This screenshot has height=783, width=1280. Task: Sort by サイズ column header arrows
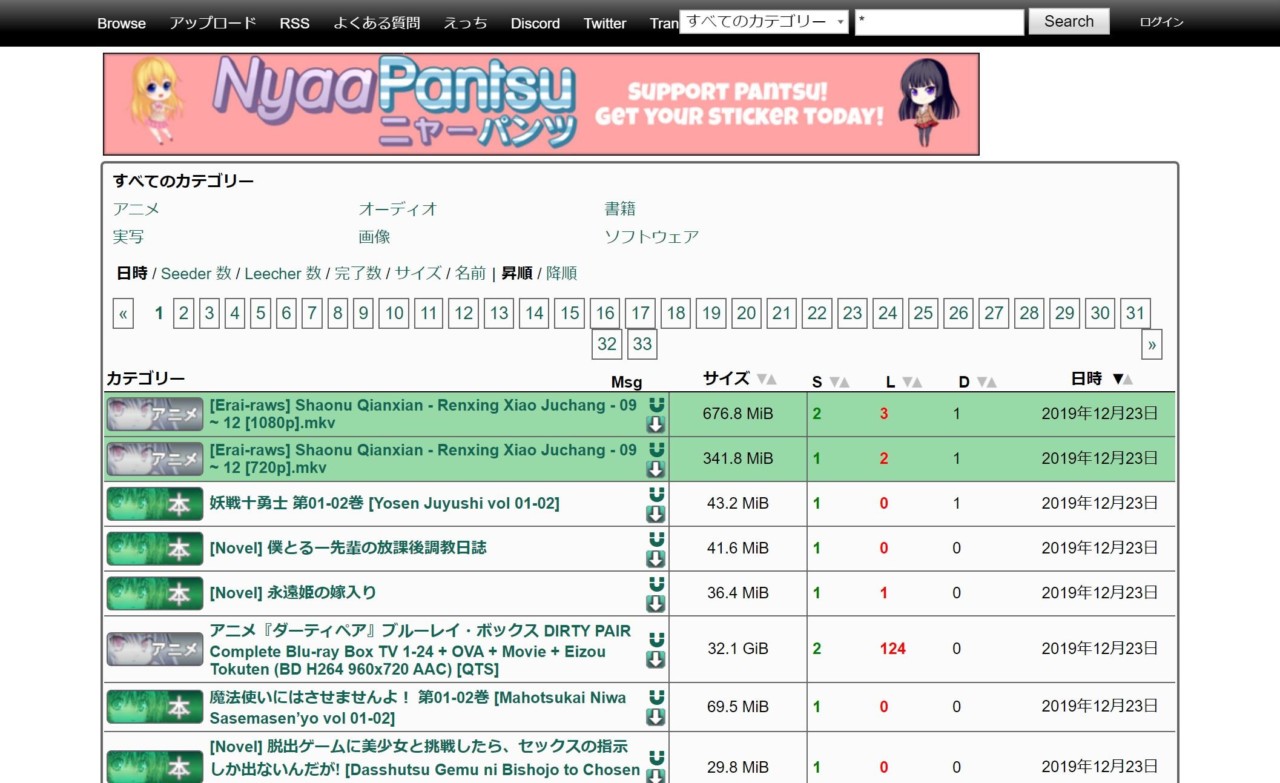click(x=766, y=380)
